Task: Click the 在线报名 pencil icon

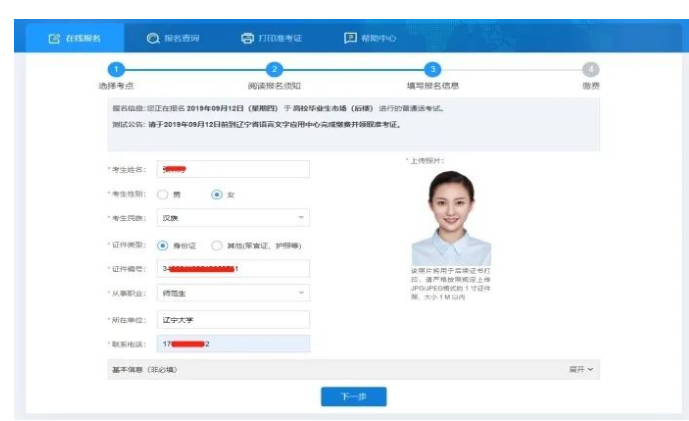Action: click(55, 38)
